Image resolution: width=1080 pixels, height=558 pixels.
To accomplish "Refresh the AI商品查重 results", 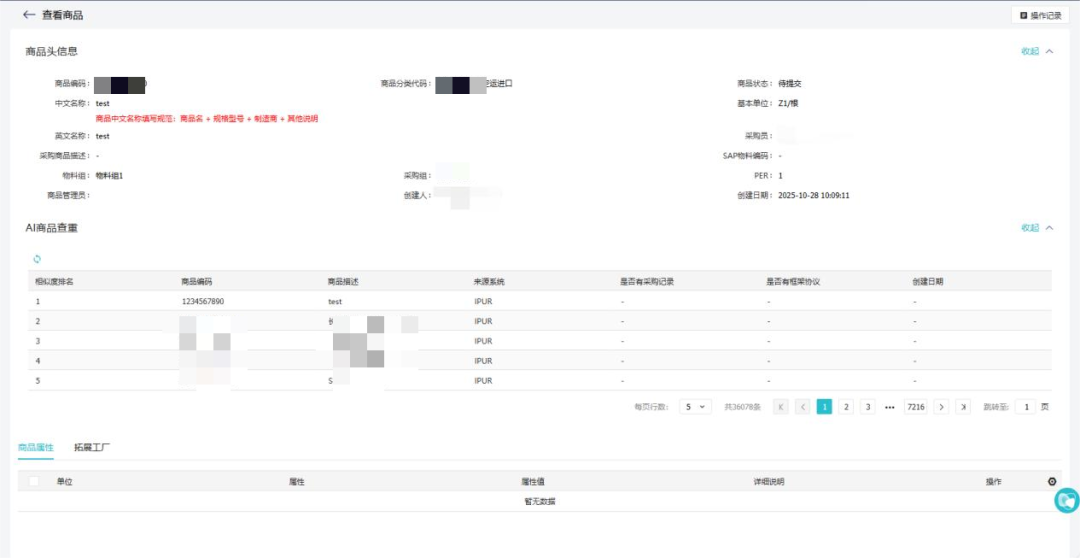I will click(37, 259).
